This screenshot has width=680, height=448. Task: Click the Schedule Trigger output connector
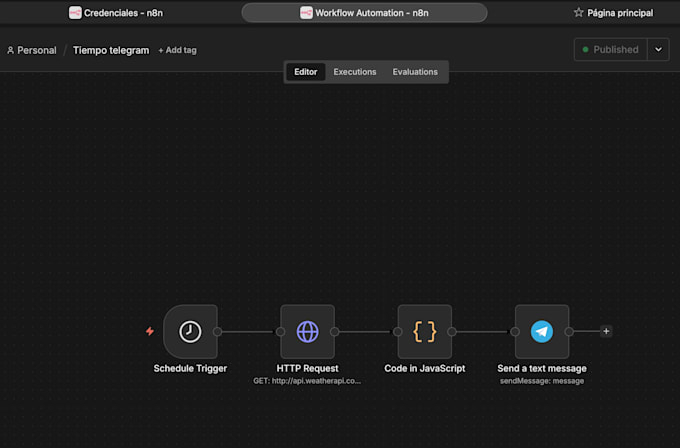(x=218, y=332)
